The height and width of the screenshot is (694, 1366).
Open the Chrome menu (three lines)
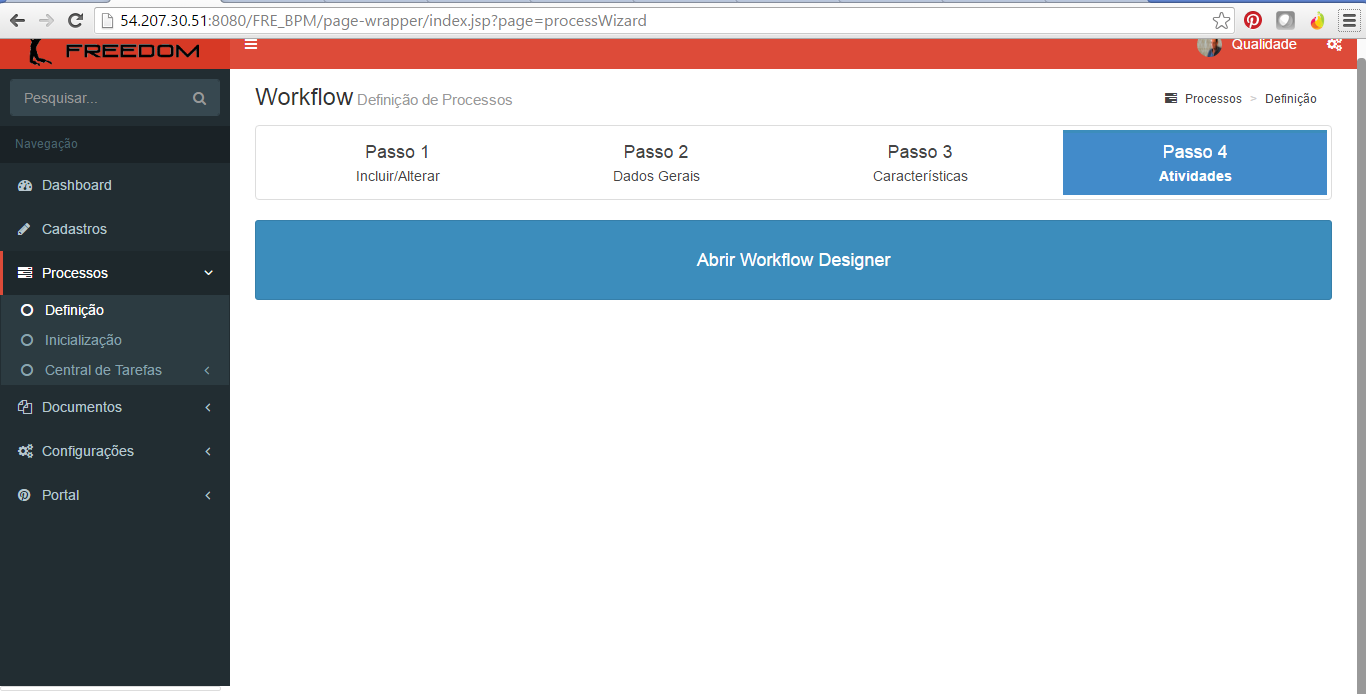[x=1349, y=20]
